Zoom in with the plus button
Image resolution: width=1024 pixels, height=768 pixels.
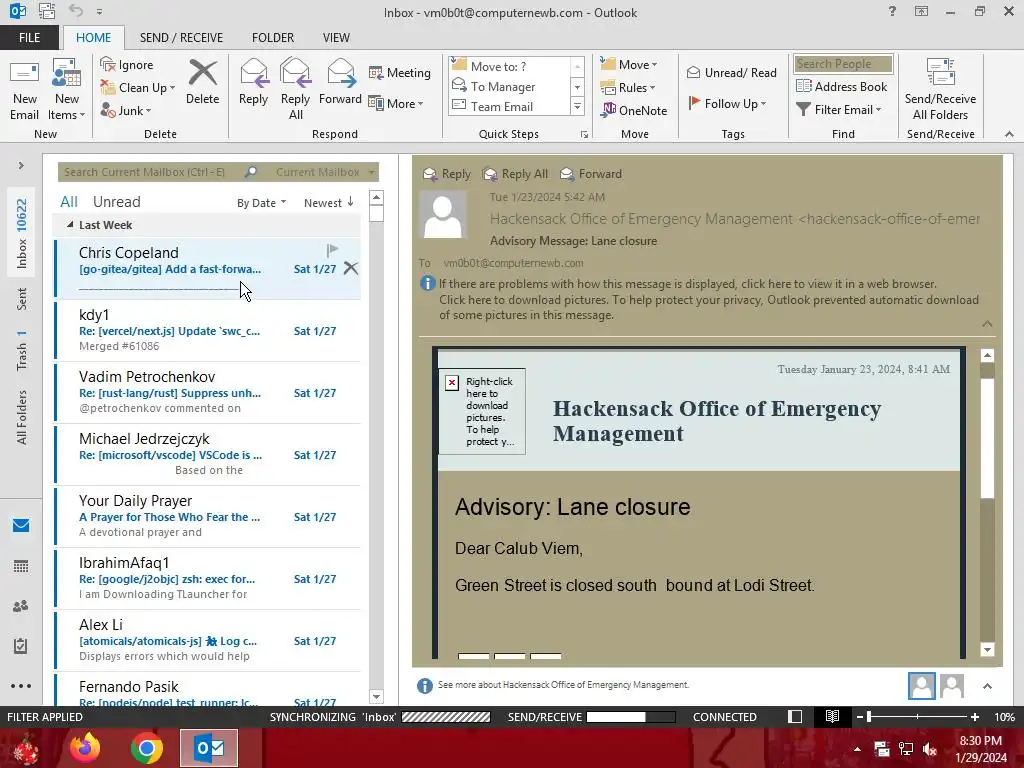click(975, 717)
